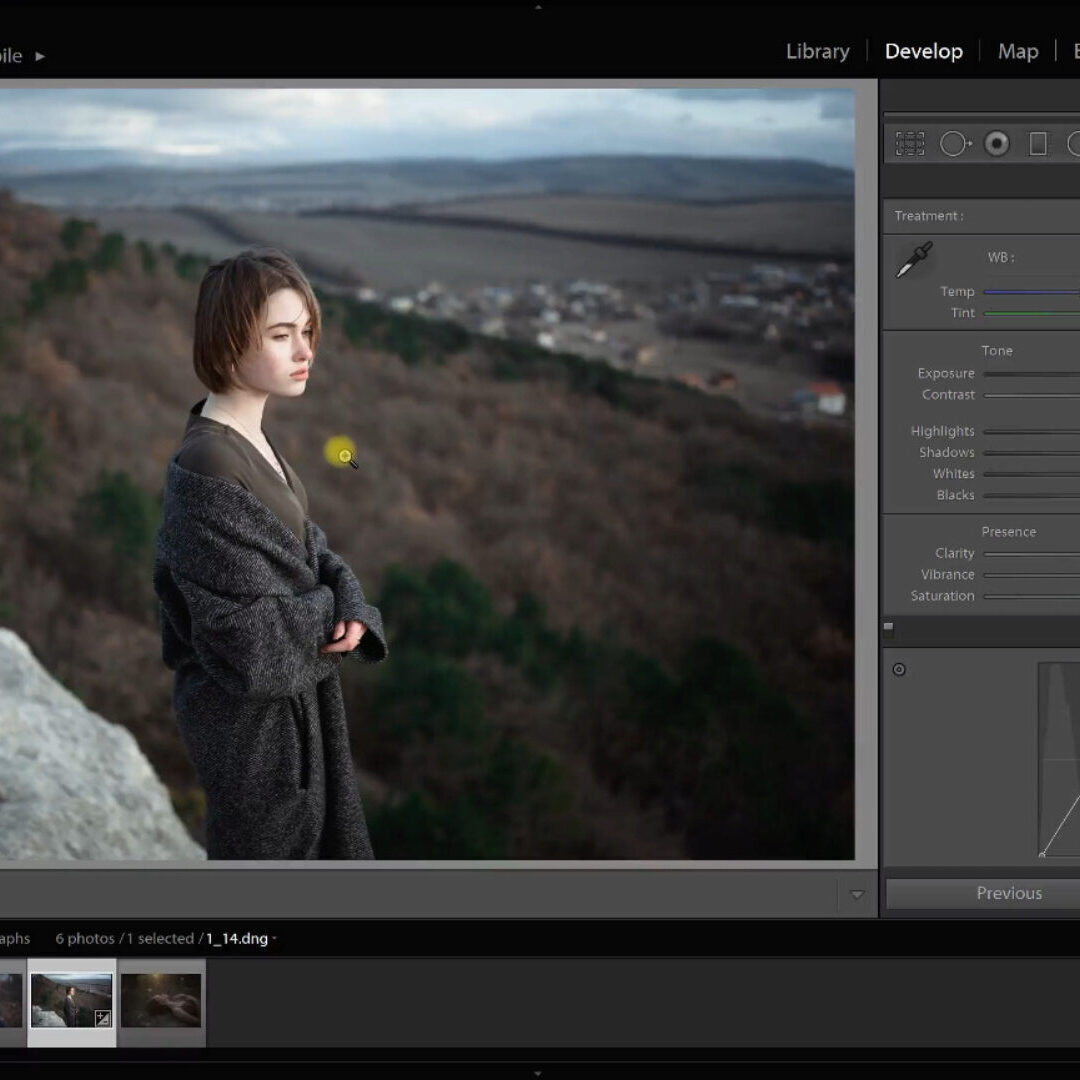Viewport: 1080px width, 1080px height.
Task: Activate the Spot Removal tool
Action: (953, 144)
